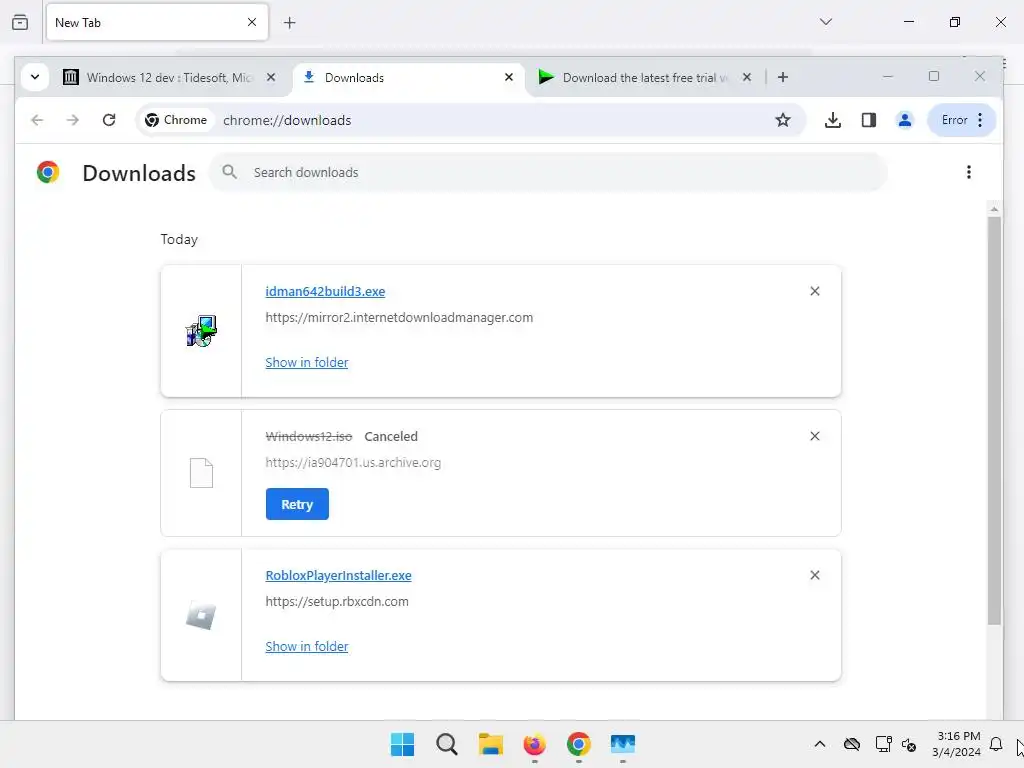Open File Explorer from taskbar
The height and width of the screenshot is (768, 1024).
(x=490, y=744)
